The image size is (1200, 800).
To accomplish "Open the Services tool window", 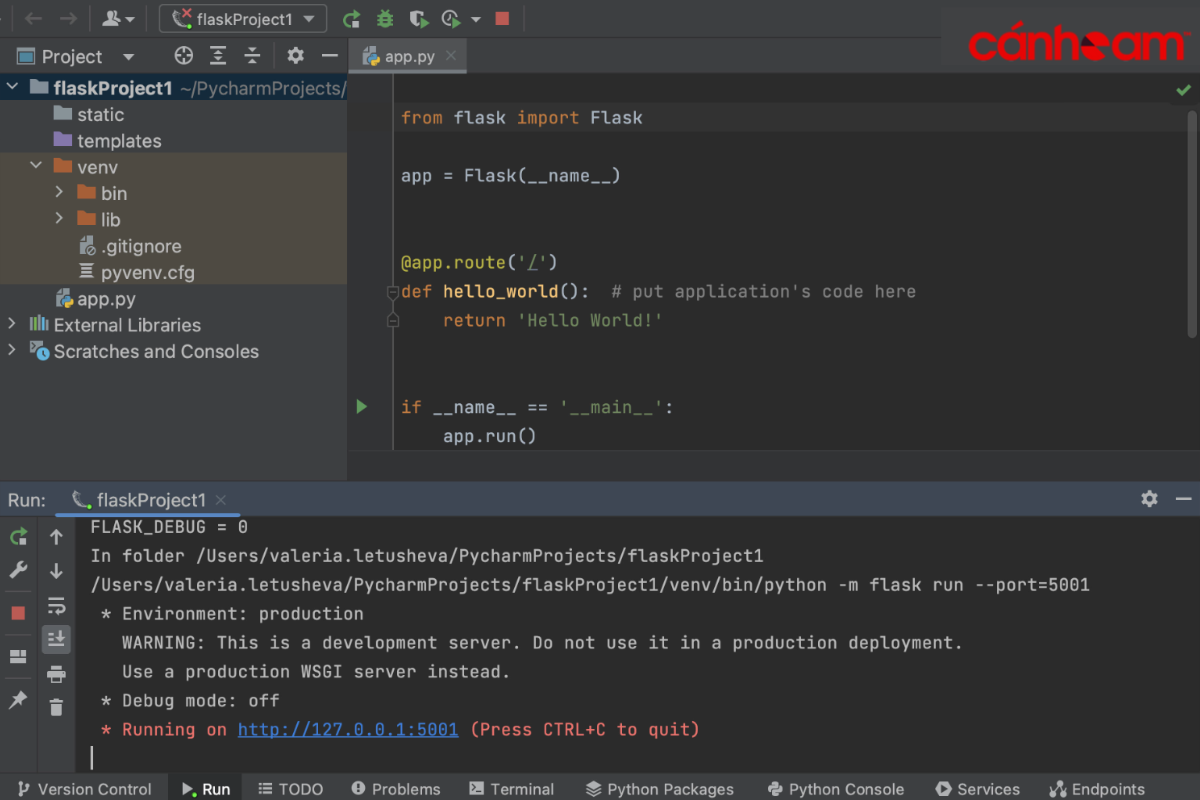I will tap(977, 789).
